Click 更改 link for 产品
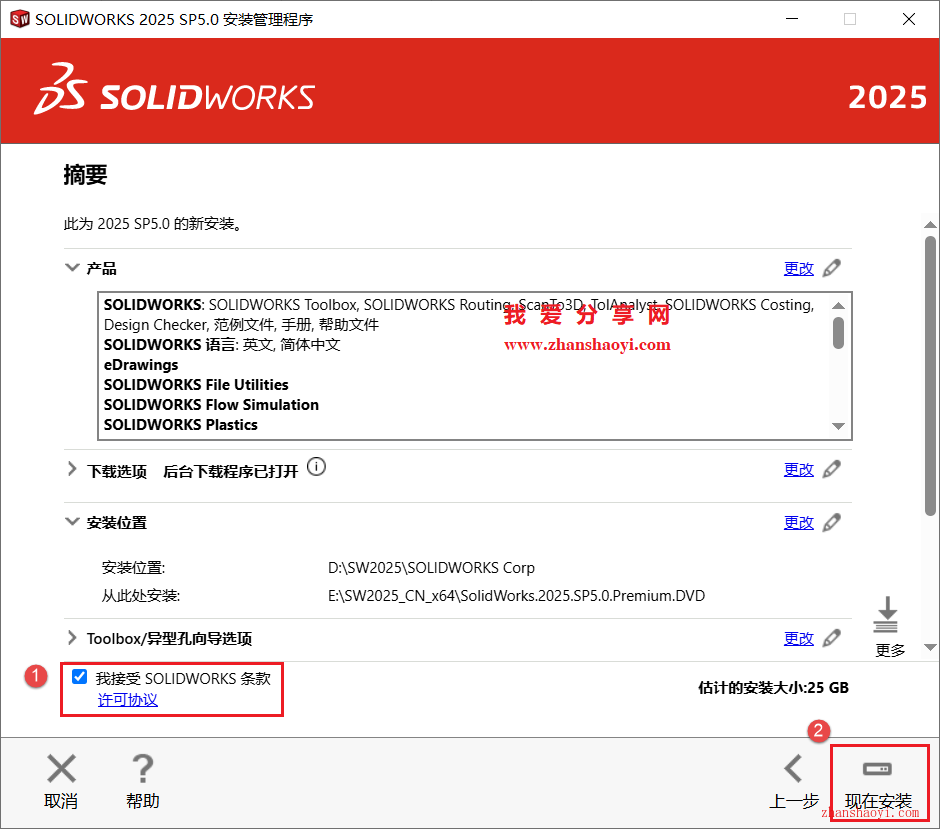This screenshot has width=940, height=829. point(799,269)
